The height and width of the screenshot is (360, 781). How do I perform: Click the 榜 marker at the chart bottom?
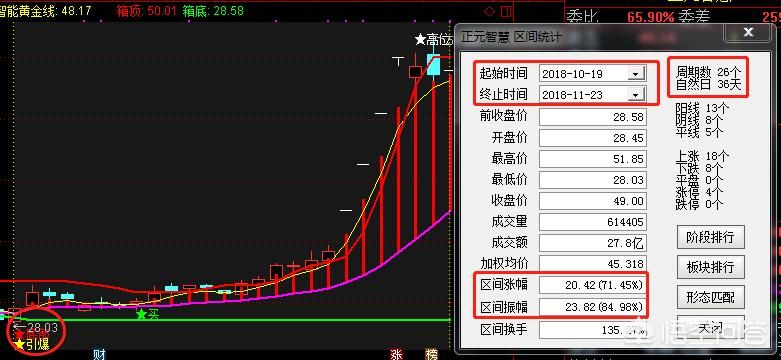[x=431, y=355]
